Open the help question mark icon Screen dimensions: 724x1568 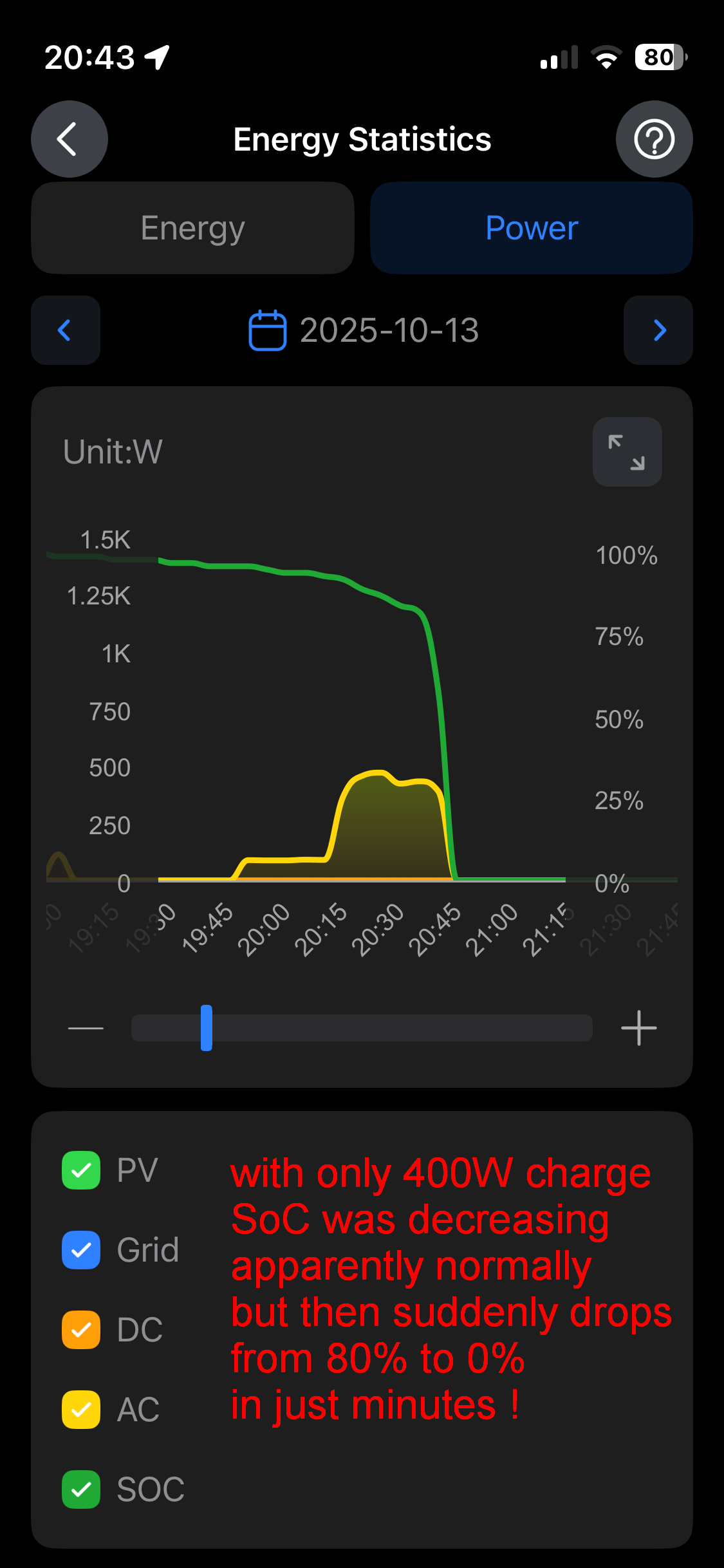tap(654, 139)
